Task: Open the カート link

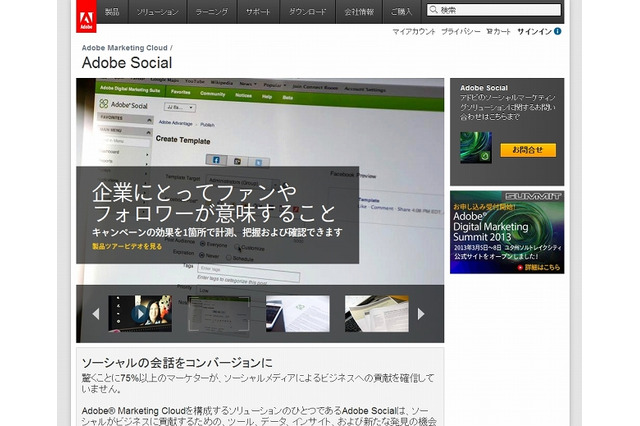Action: 498,31
